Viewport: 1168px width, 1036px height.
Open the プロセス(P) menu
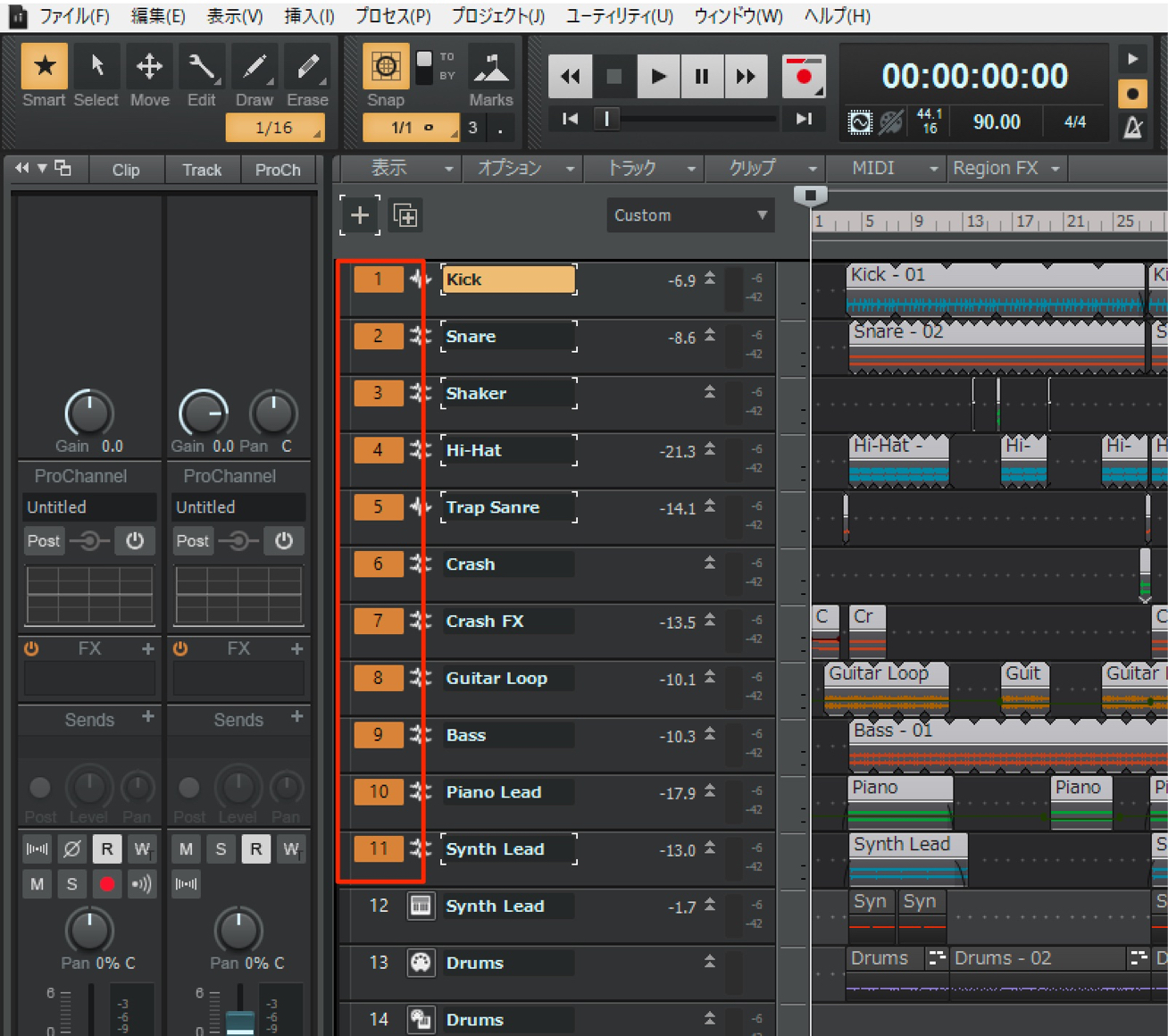[393, 16]
